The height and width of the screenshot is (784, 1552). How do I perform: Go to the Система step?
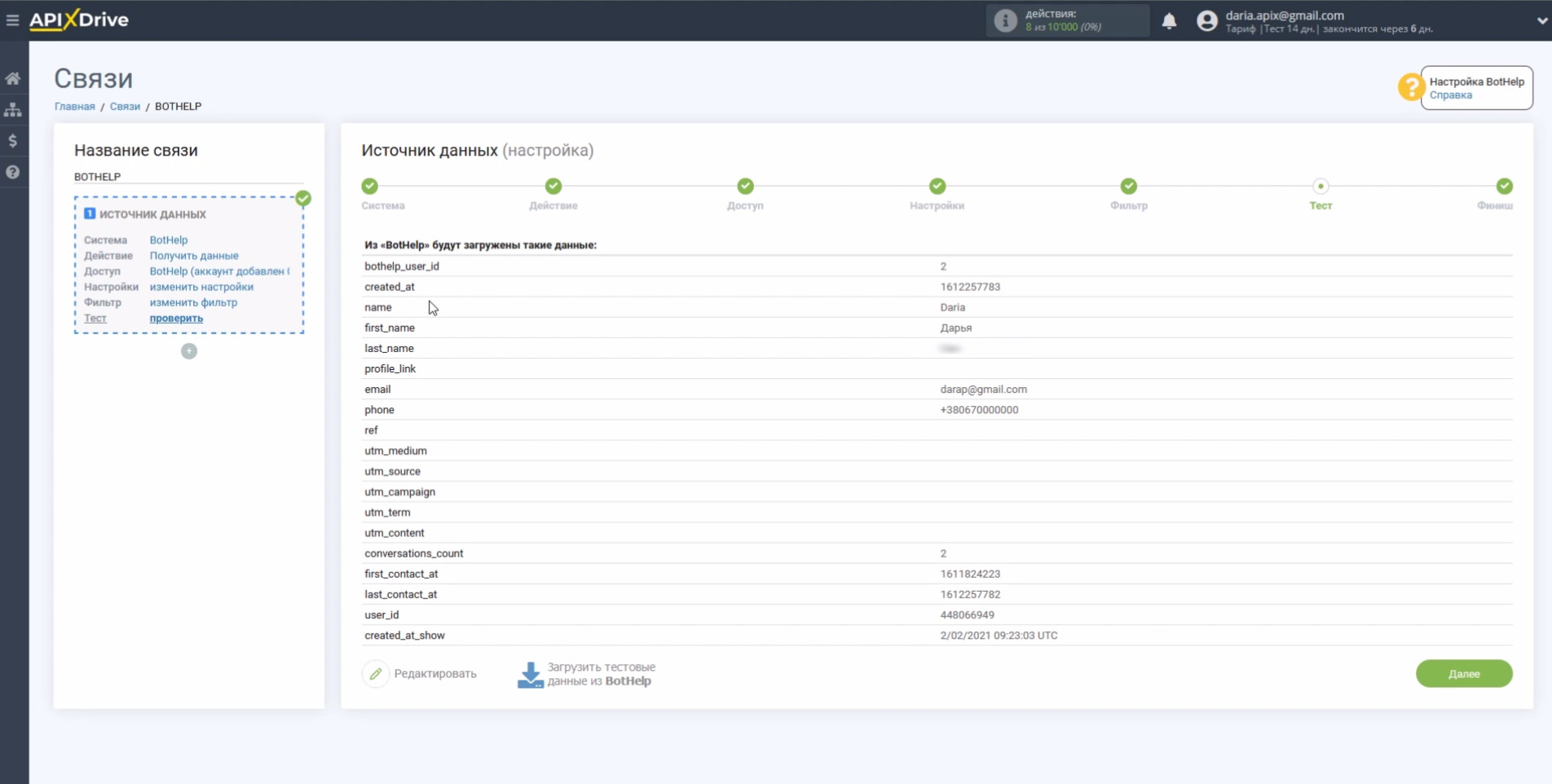[370, 187]
